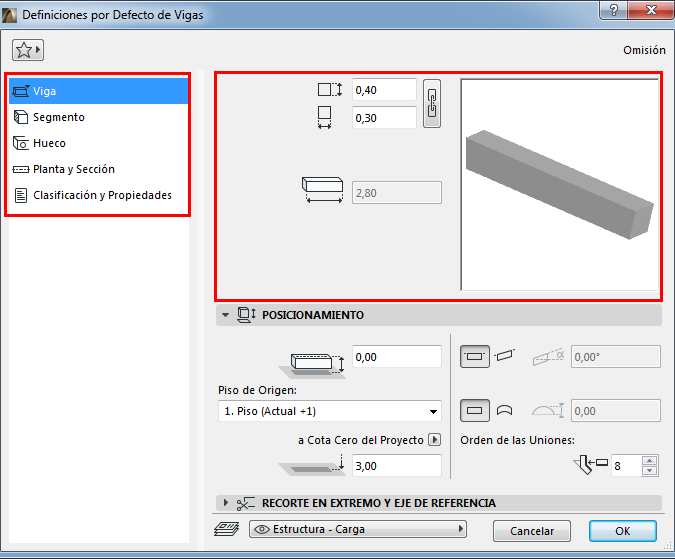
Task: Click the offset to home story field 0,00
Action: tap(396, 357)
